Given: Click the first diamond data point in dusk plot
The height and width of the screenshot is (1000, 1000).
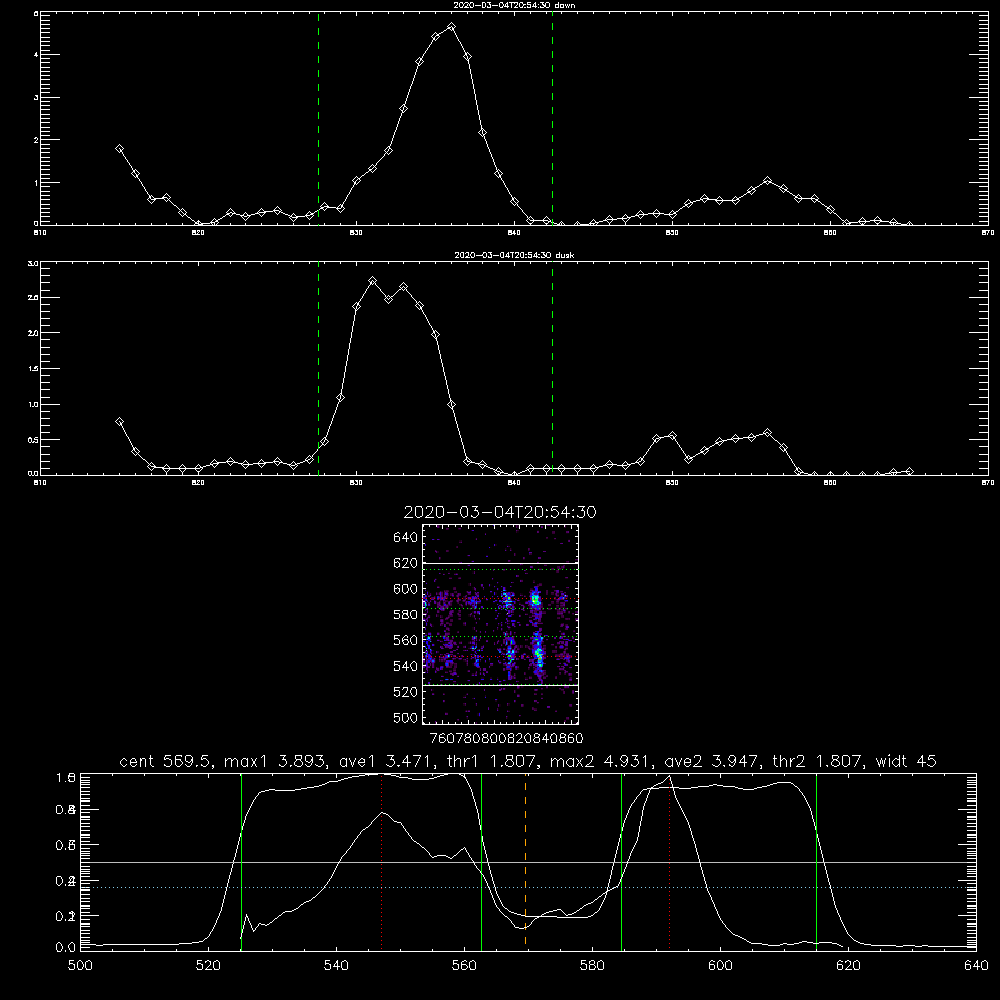Looking at the screenshot, I should (119, 422).
